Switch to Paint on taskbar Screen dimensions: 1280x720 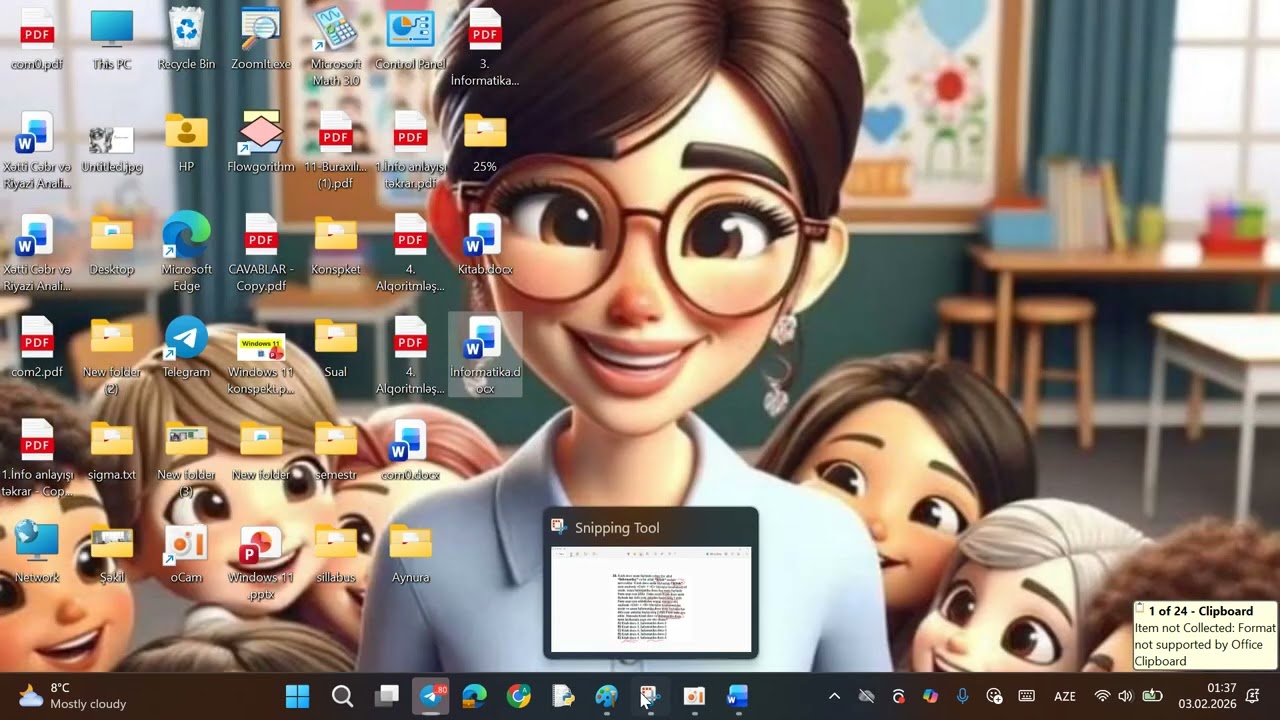click(607, 696)
